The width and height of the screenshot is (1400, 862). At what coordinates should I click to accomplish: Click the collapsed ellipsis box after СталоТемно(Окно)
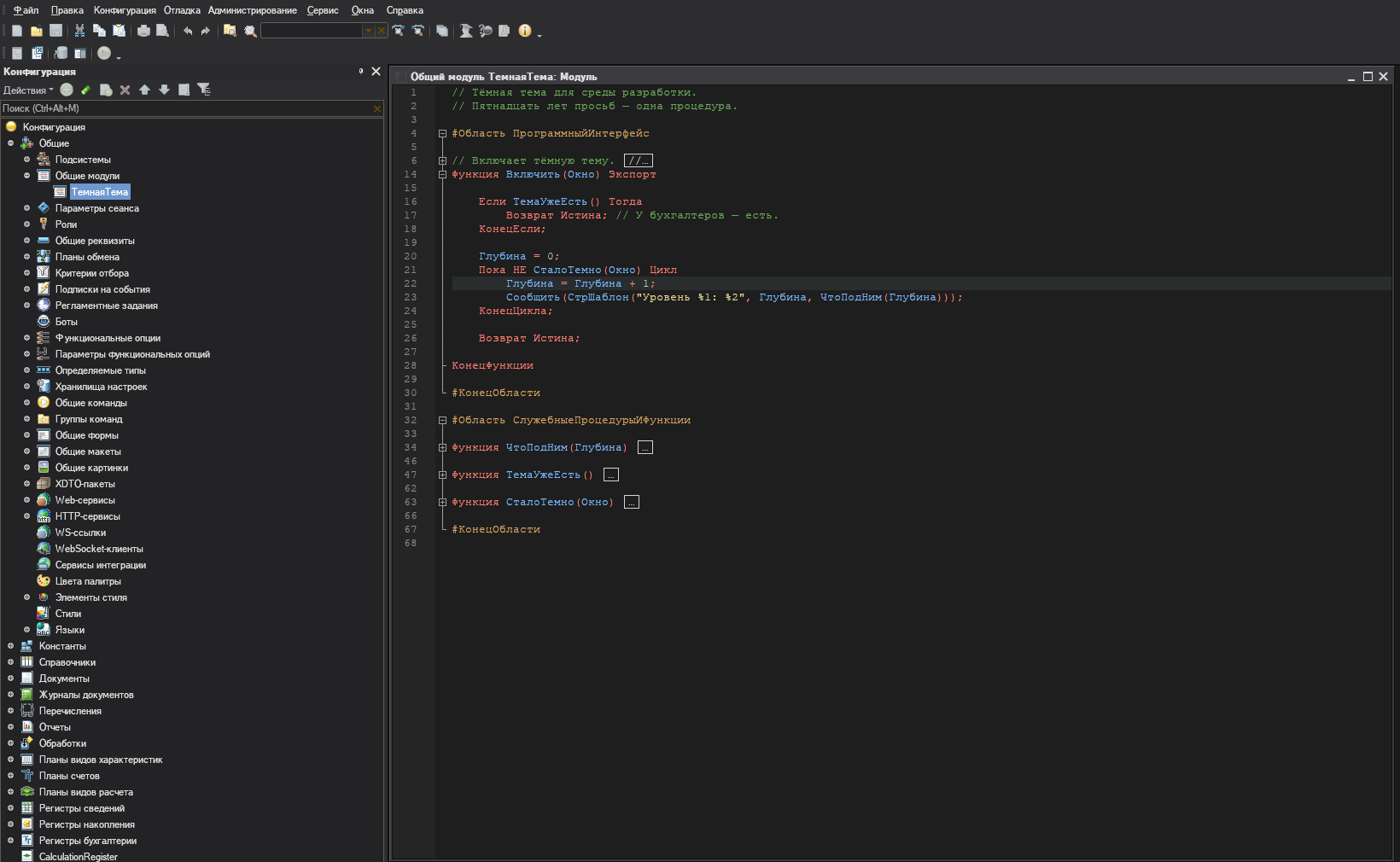(632, 502)
